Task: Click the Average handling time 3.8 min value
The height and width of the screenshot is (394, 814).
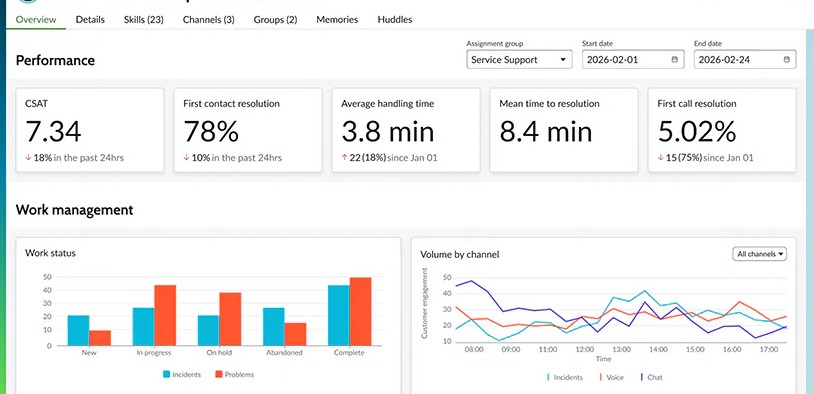Action: click(387, 132)
